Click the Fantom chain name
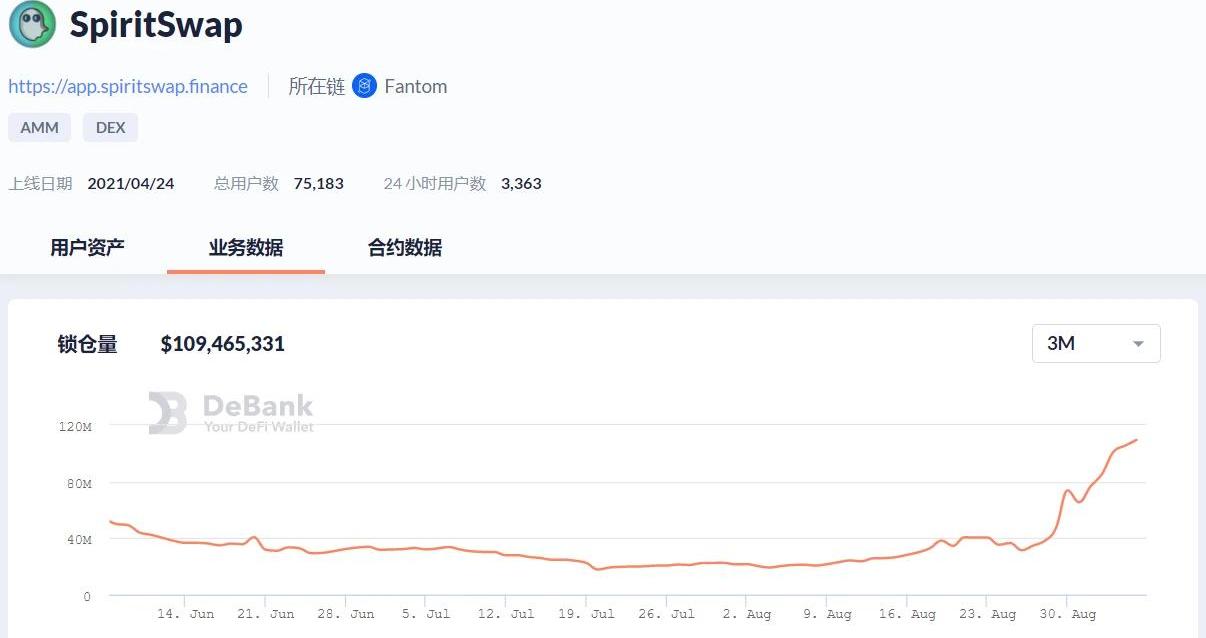Screen dimensions: 1206x638 (x=415, y=86)
